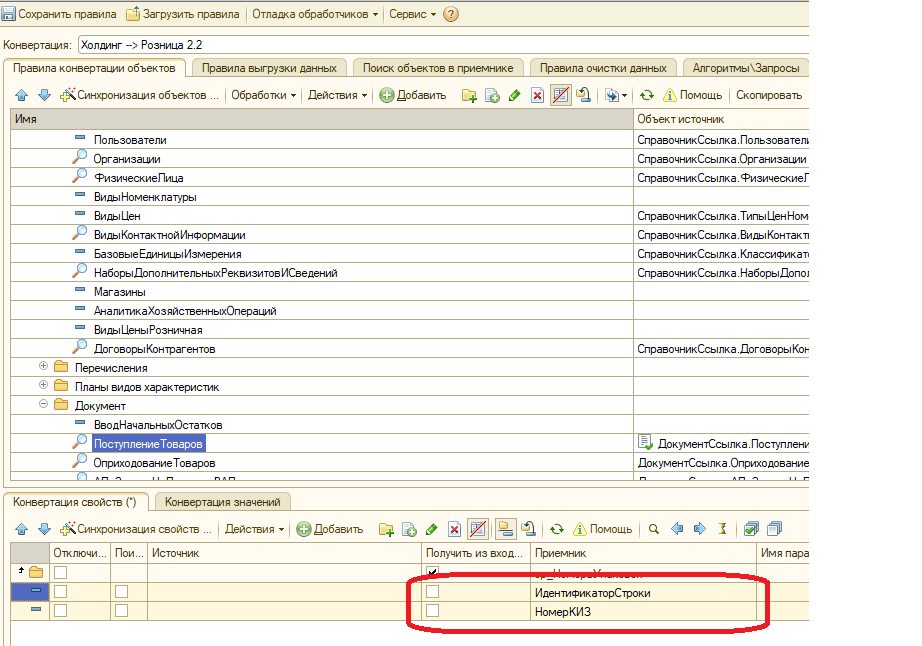The image size is (922, 646).
Task: Open Правила очистки данных tab
Action: tap(603, 68)
